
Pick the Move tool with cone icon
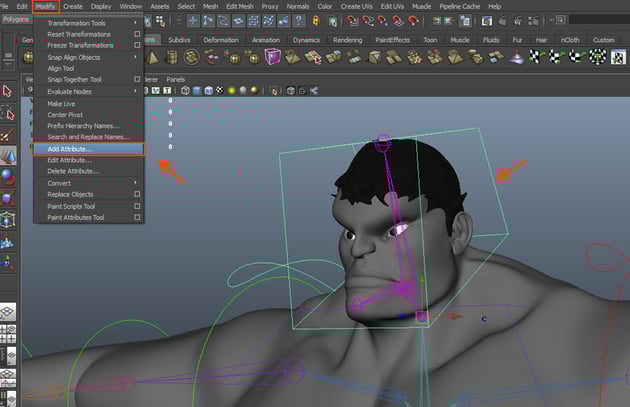click(x=7, y=156)
